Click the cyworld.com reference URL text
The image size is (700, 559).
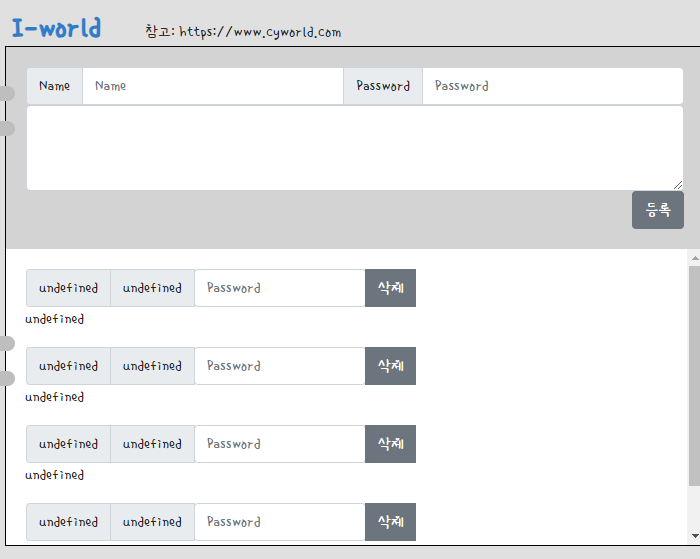pyautogui.click(x=260, y=32)
